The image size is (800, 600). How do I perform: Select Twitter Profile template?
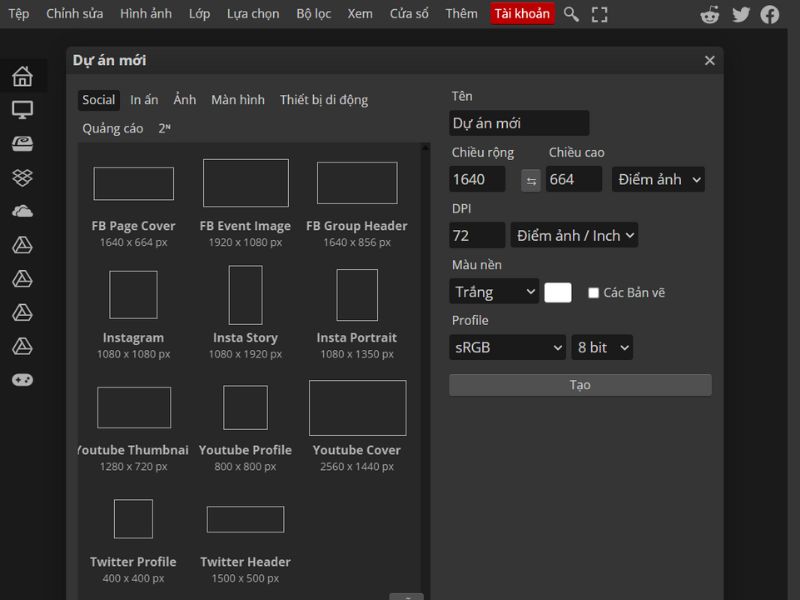coord(134,541)
